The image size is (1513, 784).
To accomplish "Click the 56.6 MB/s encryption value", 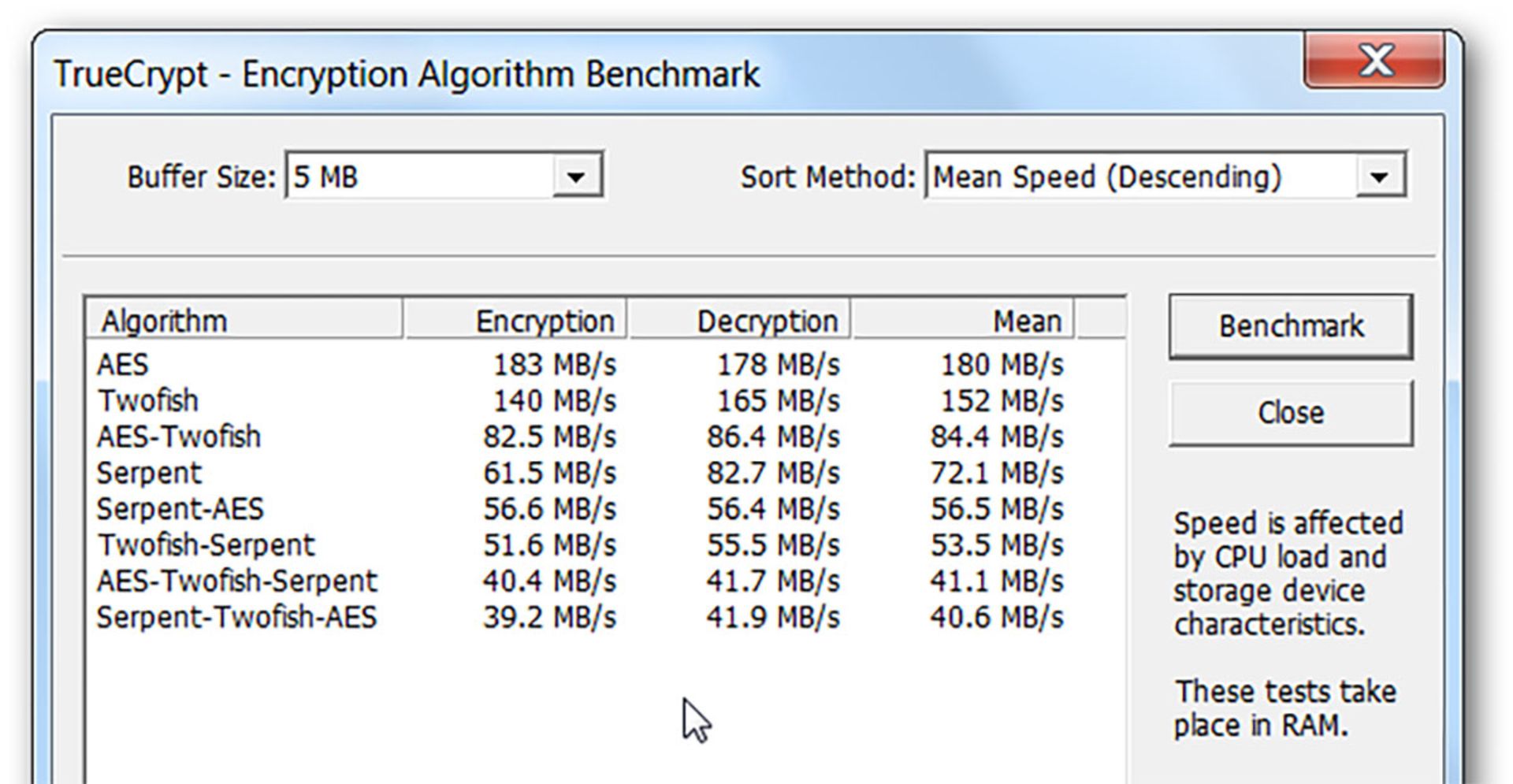I will coord(550,509).
